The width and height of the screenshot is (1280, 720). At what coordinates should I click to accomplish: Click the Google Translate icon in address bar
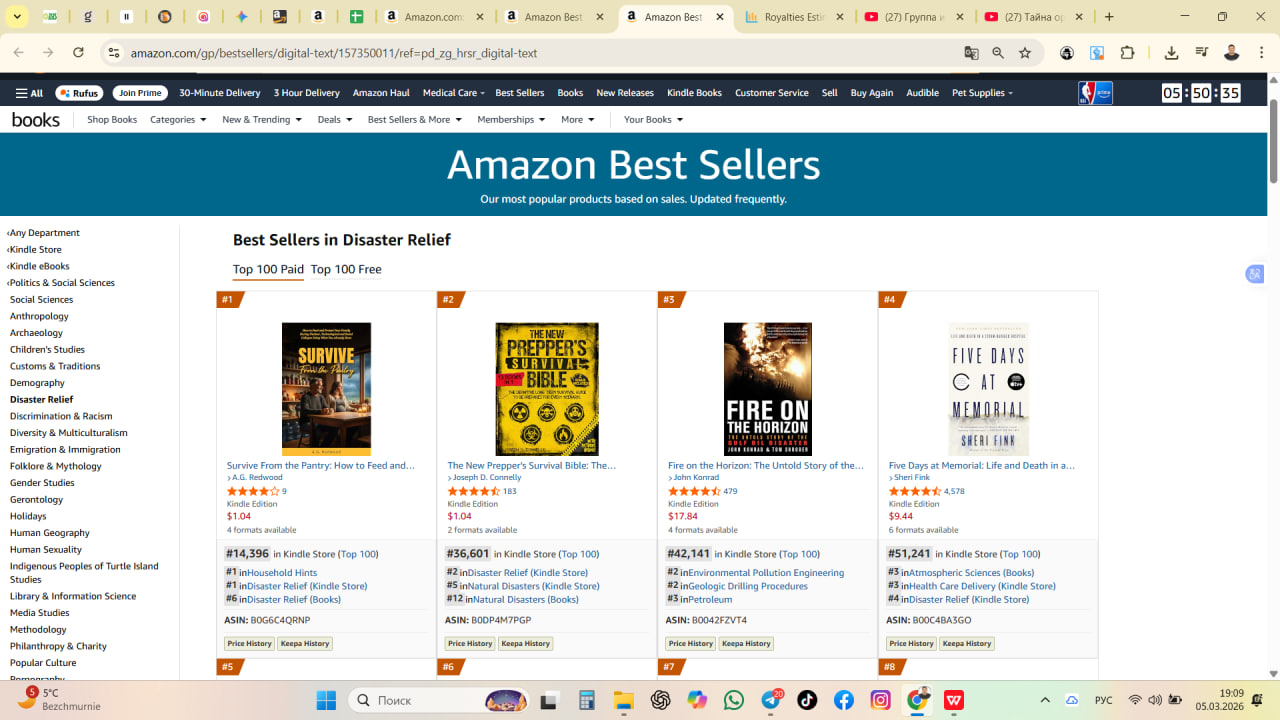[x=971, y=53]
